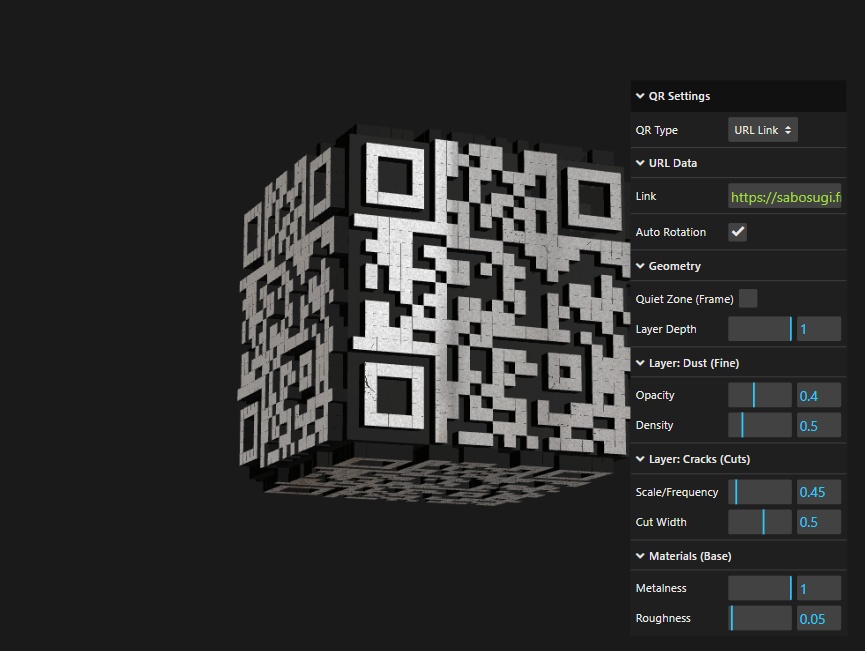Viewport: 865px width, 651px height.
Task: Click the Scale/Frequency slider
Action: tap(760, 492)
